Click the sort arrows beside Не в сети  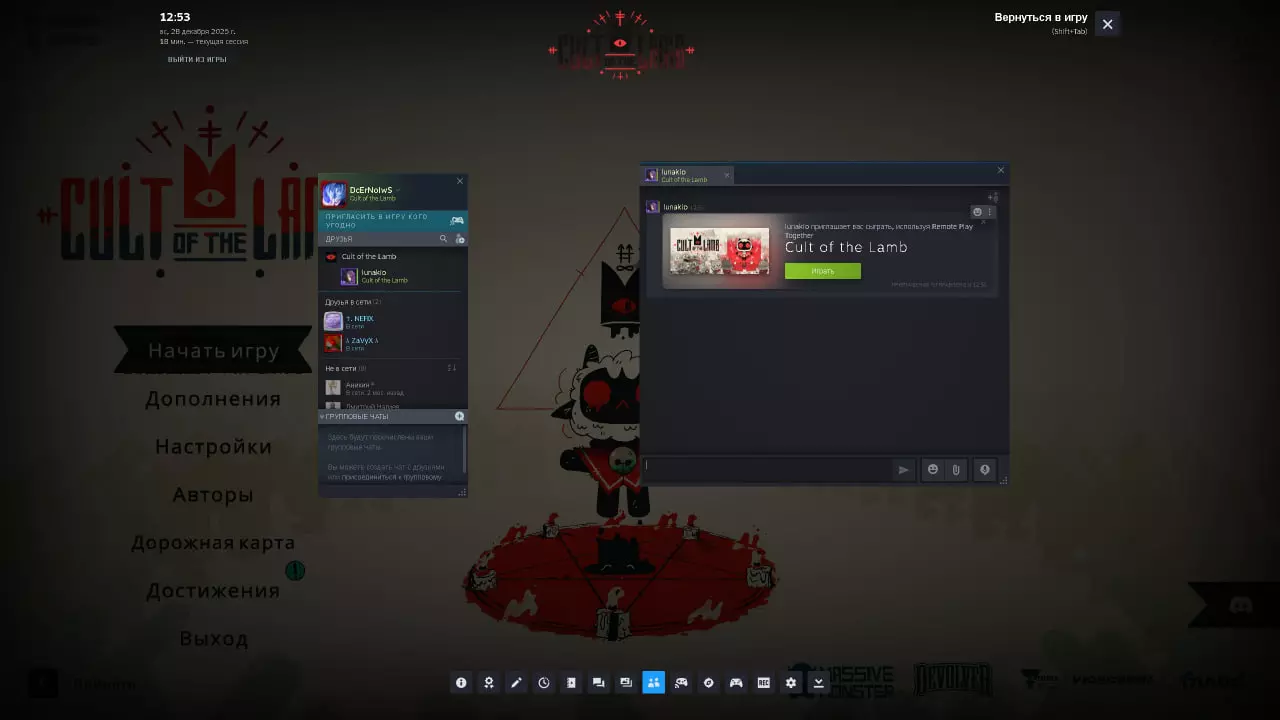452,368
